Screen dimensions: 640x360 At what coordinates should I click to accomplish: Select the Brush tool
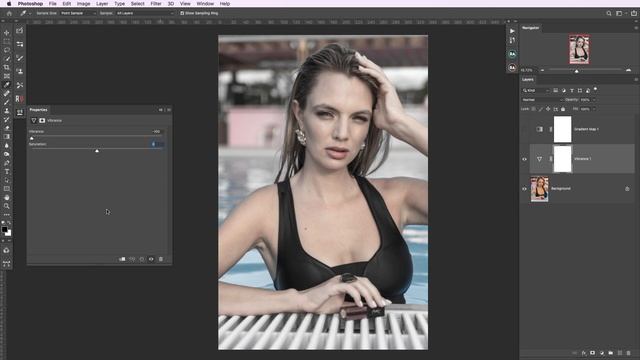point(7,102)
